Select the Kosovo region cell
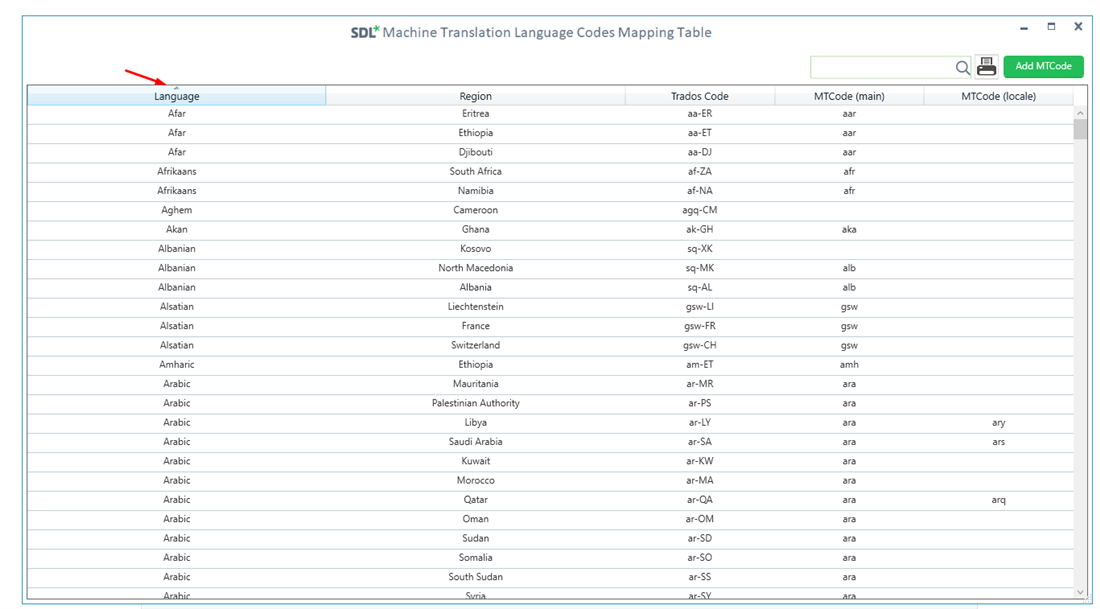This screenshot has height=609, width=1100. click(476, 248)
